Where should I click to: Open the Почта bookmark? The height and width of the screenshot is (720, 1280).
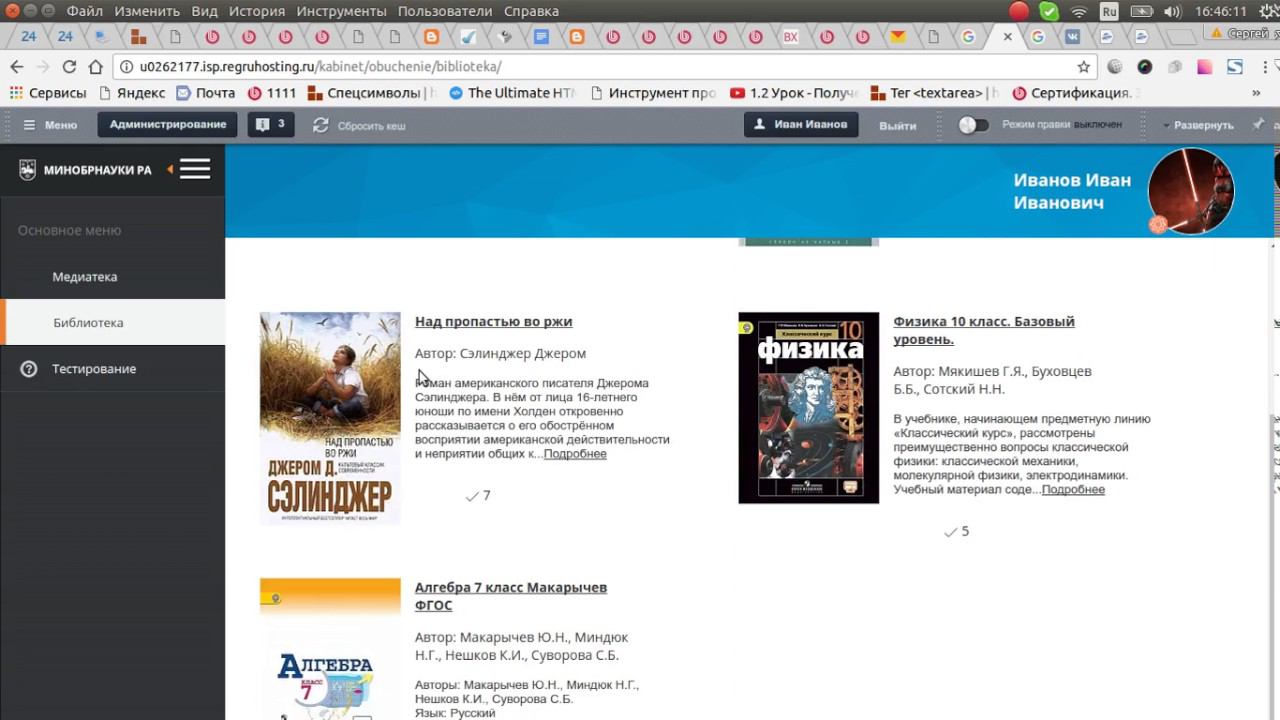206,93
